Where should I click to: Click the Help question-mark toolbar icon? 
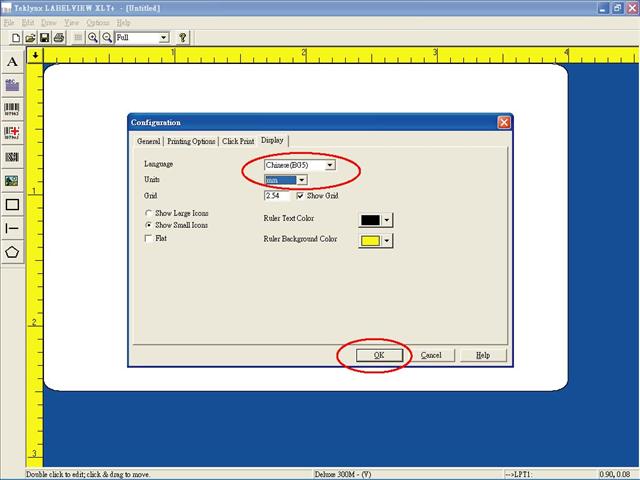pos(182,38)
